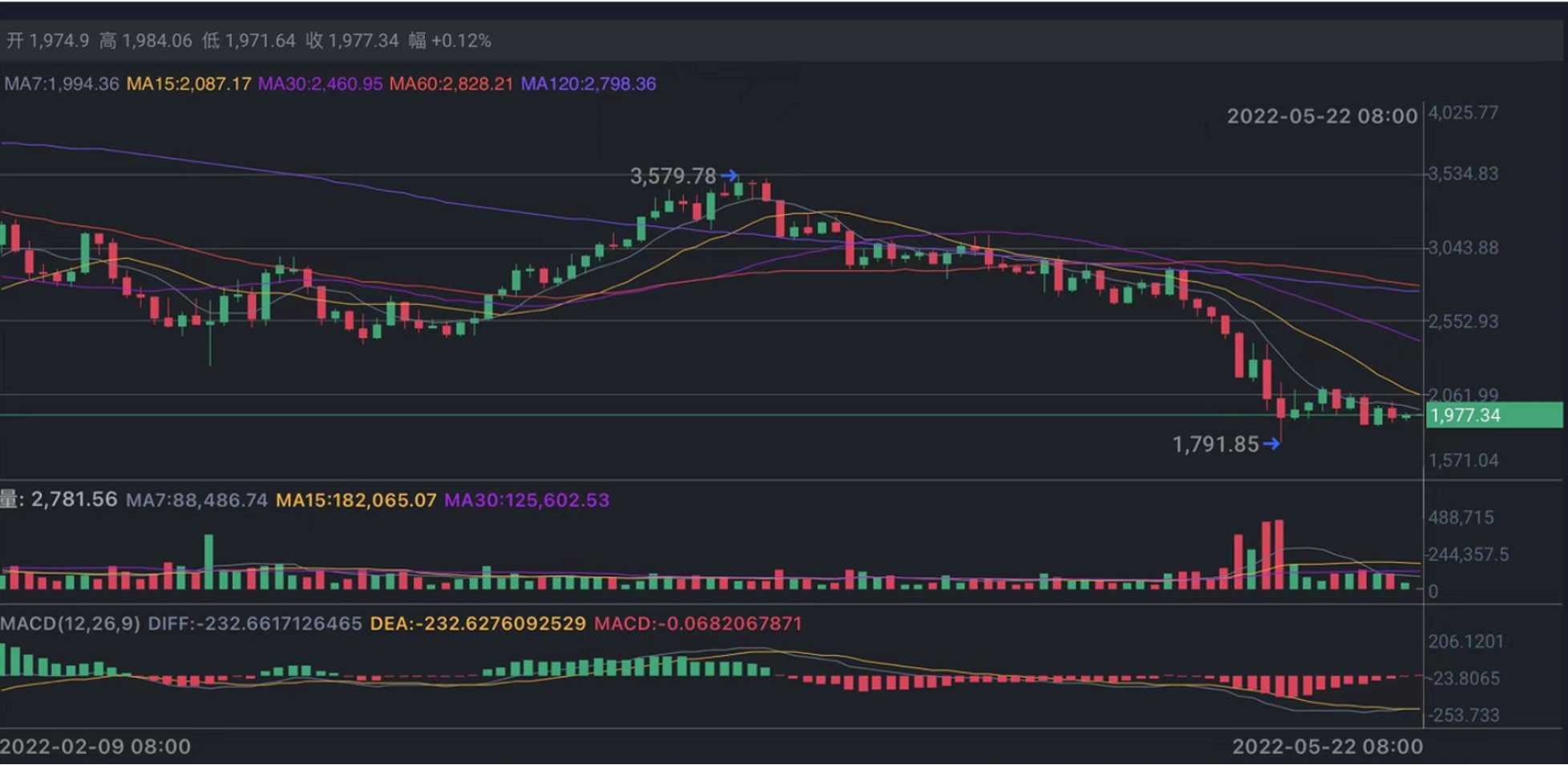1568x765 pixels.
Task: Click the 4,025.77 price axis label
Action: point(1464,113)
